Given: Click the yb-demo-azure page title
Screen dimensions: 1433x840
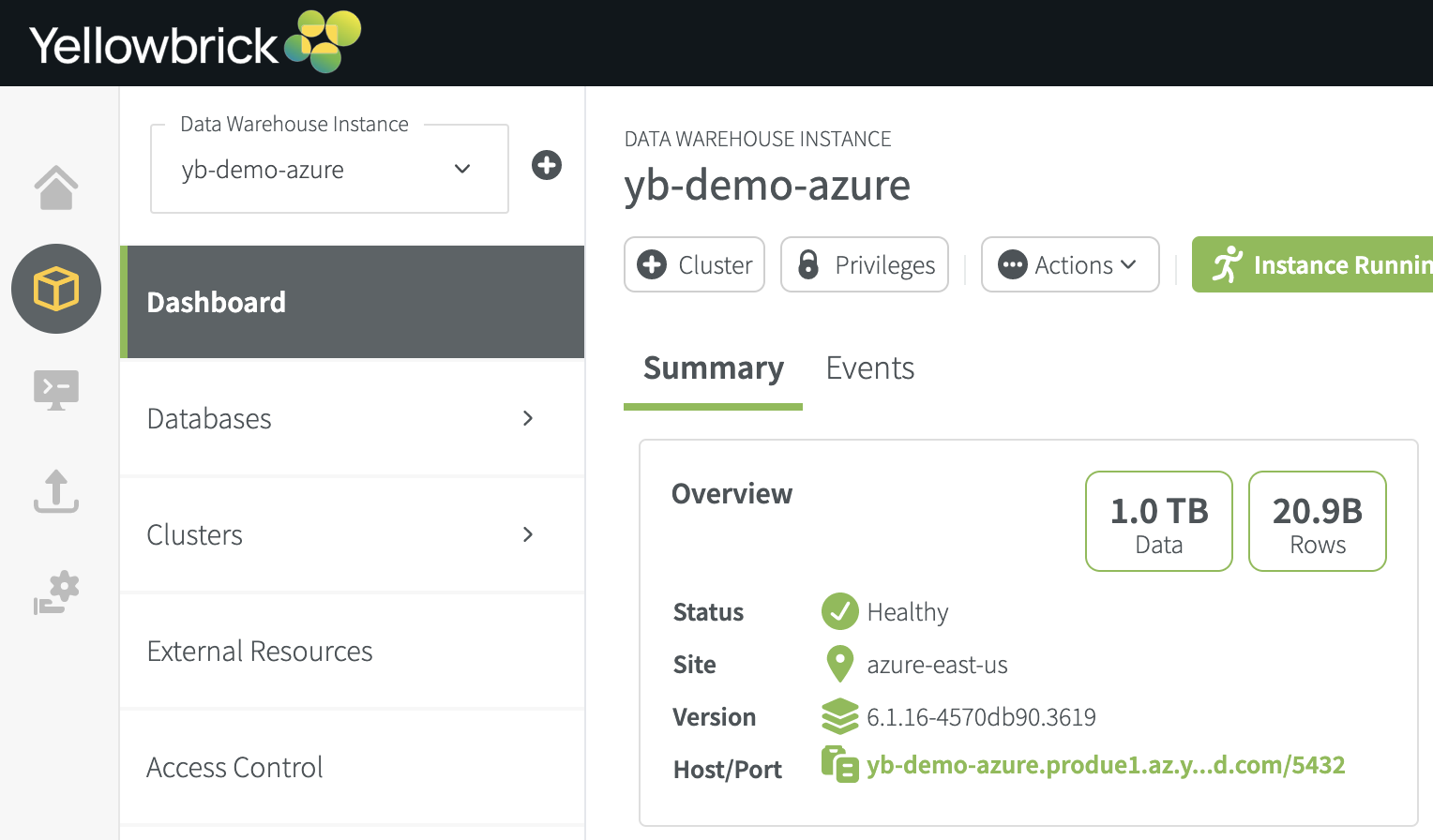Looking at the screenshot, I should pyautogui.click(x=767, y=185).
